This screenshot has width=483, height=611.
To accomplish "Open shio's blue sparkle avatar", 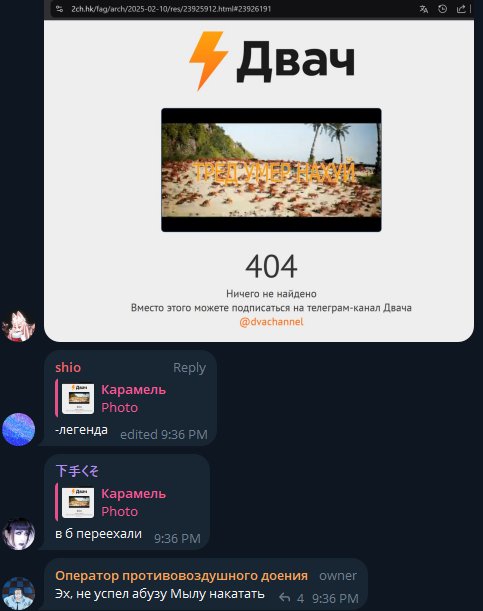I will coord(18,429).
